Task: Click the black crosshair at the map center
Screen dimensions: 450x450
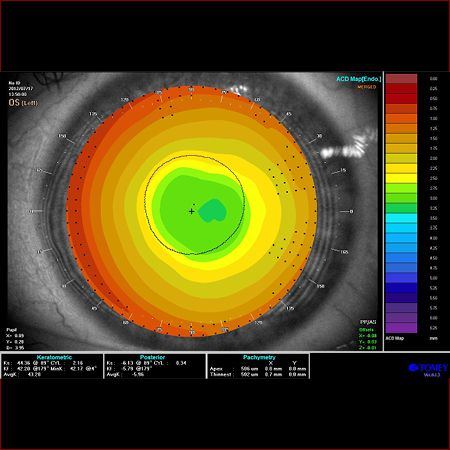Action: [x=191, y=211]
